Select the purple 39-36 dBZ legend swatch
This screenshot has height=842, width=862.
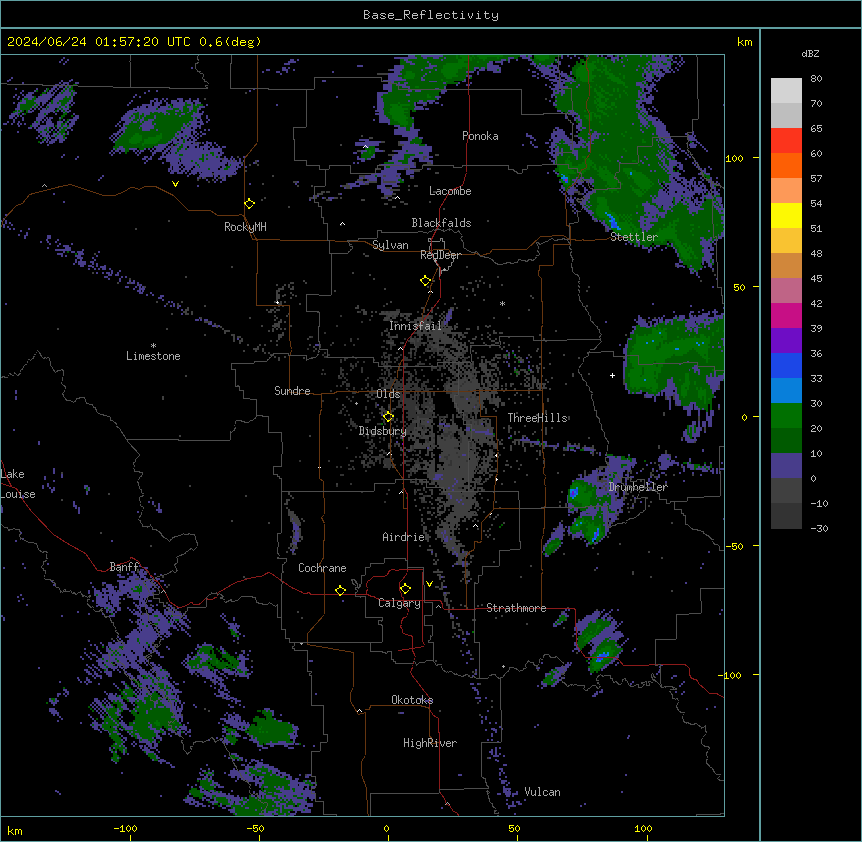pos(786,341)
